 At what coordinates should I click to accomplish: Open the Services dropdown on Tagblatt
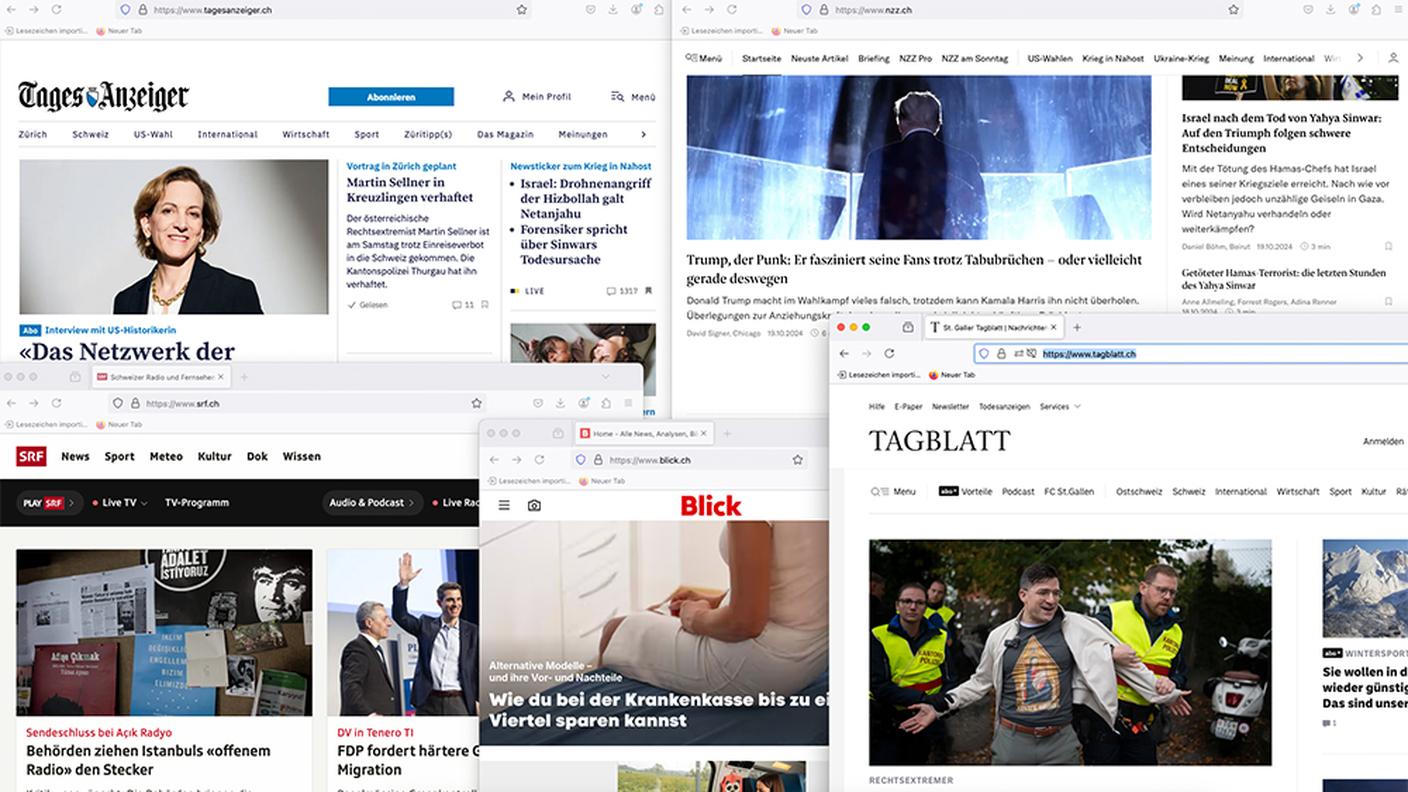(1060, 407)
